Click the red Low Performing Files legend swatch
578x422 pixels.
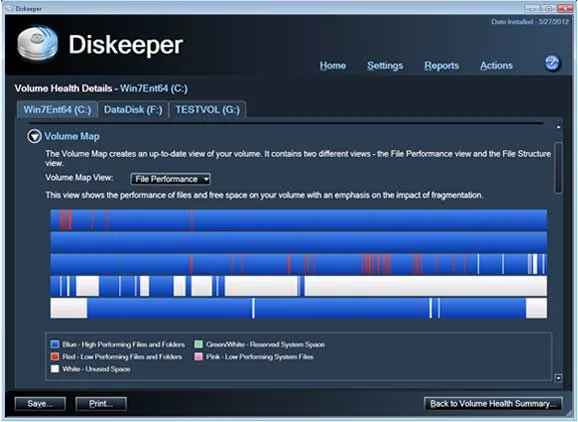pos(55,356)
